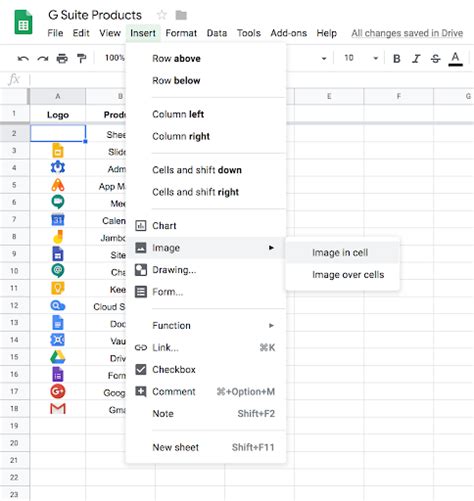
Task: Insert Cells and shift right
Action: 206,192
